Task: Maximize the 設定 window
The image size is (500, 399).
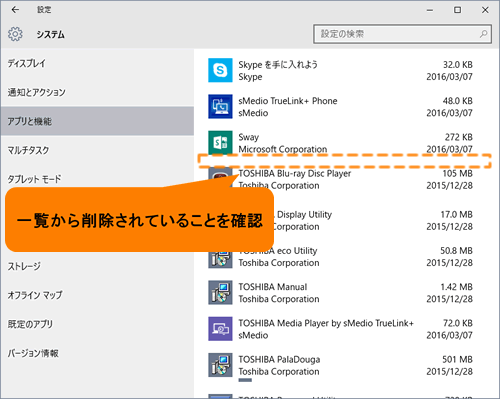Action: pyautogui.click(x=458, y=10)
